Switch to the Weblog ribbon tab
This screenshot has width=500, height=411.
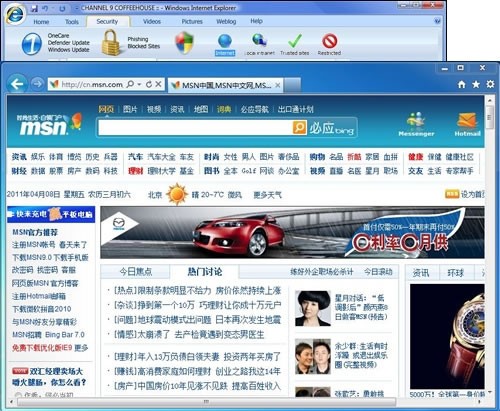coord(226,22)
